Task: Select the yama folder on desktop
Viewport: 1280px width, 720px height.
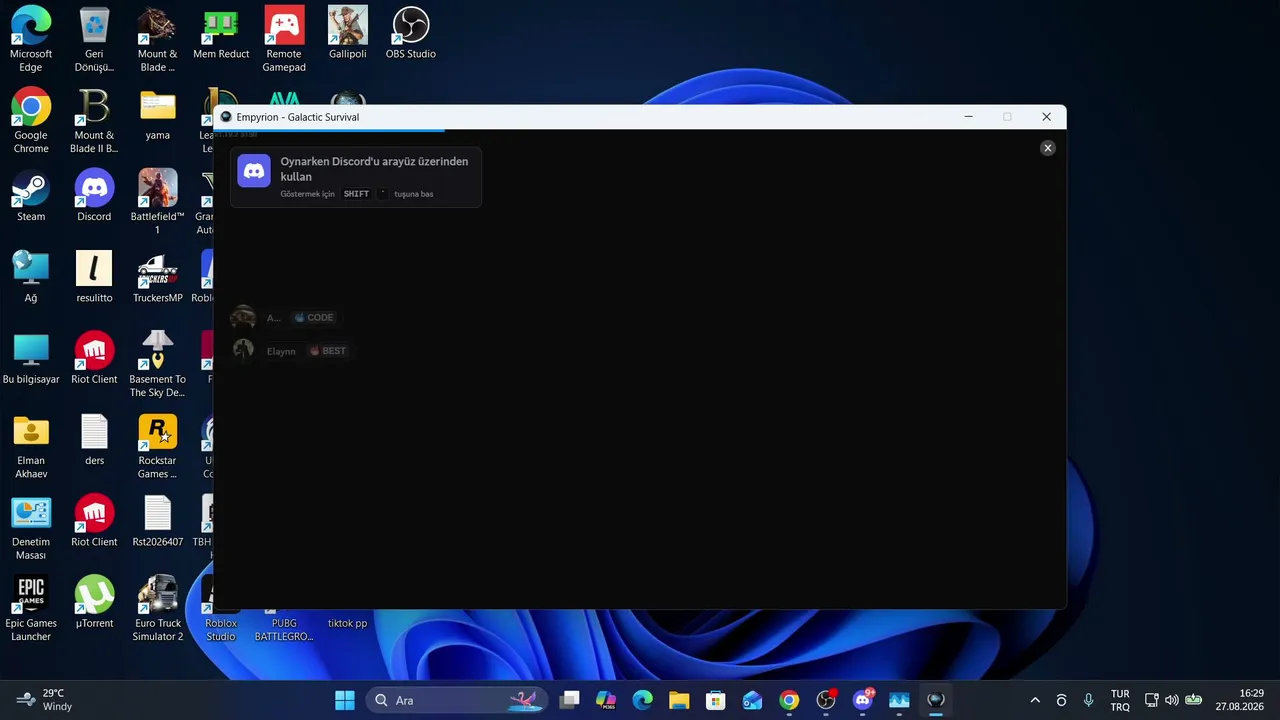Action: coord(157,114)
